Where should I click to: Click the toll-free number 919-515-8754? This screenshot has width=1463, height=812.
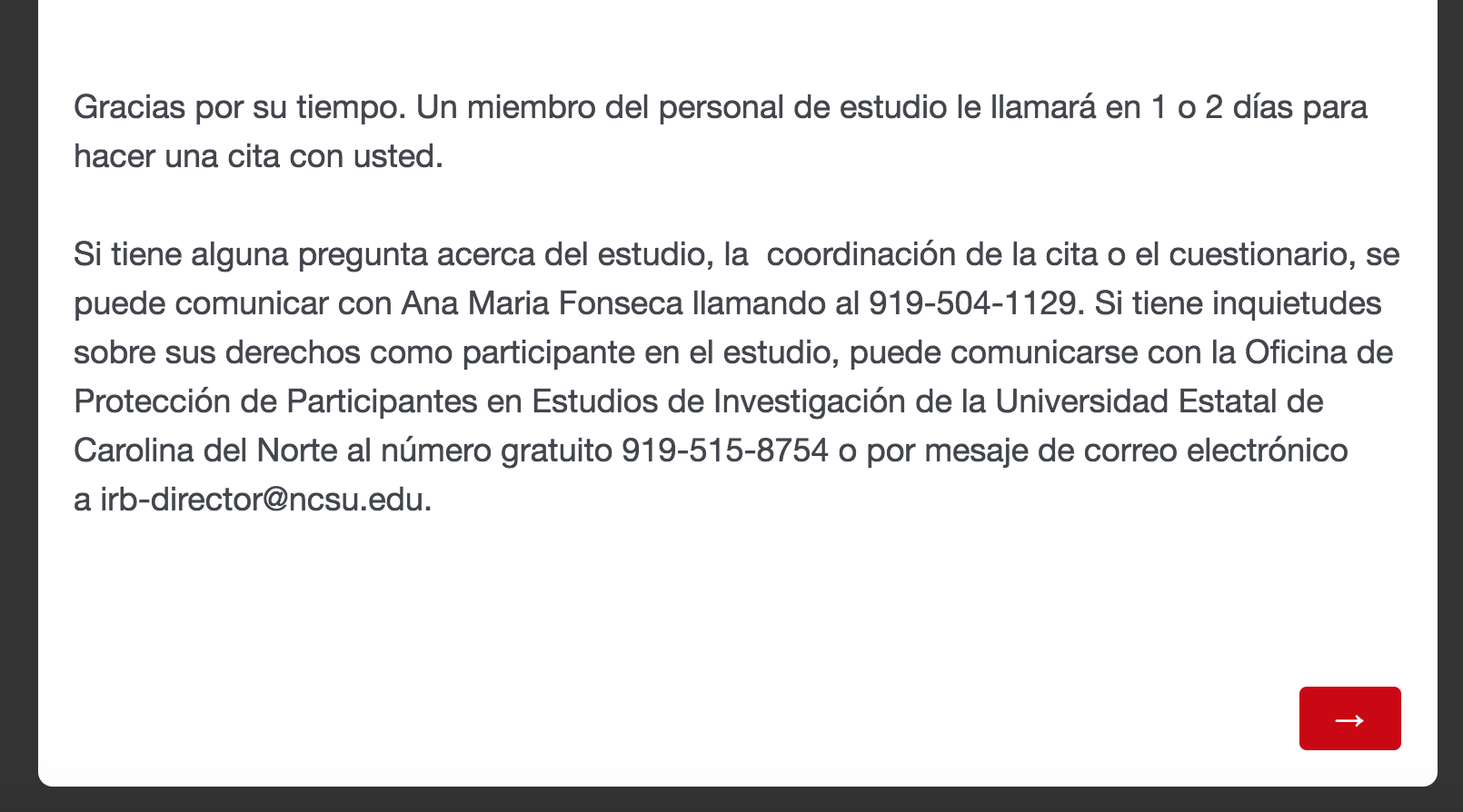coord(724,451)
